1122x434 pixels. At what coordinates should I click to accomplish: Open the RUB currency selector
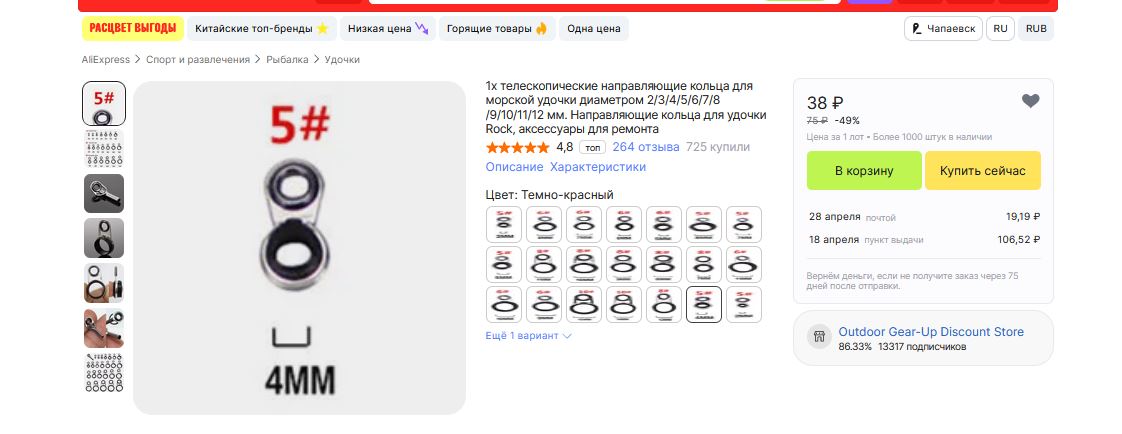click(x=1036, y=29)
